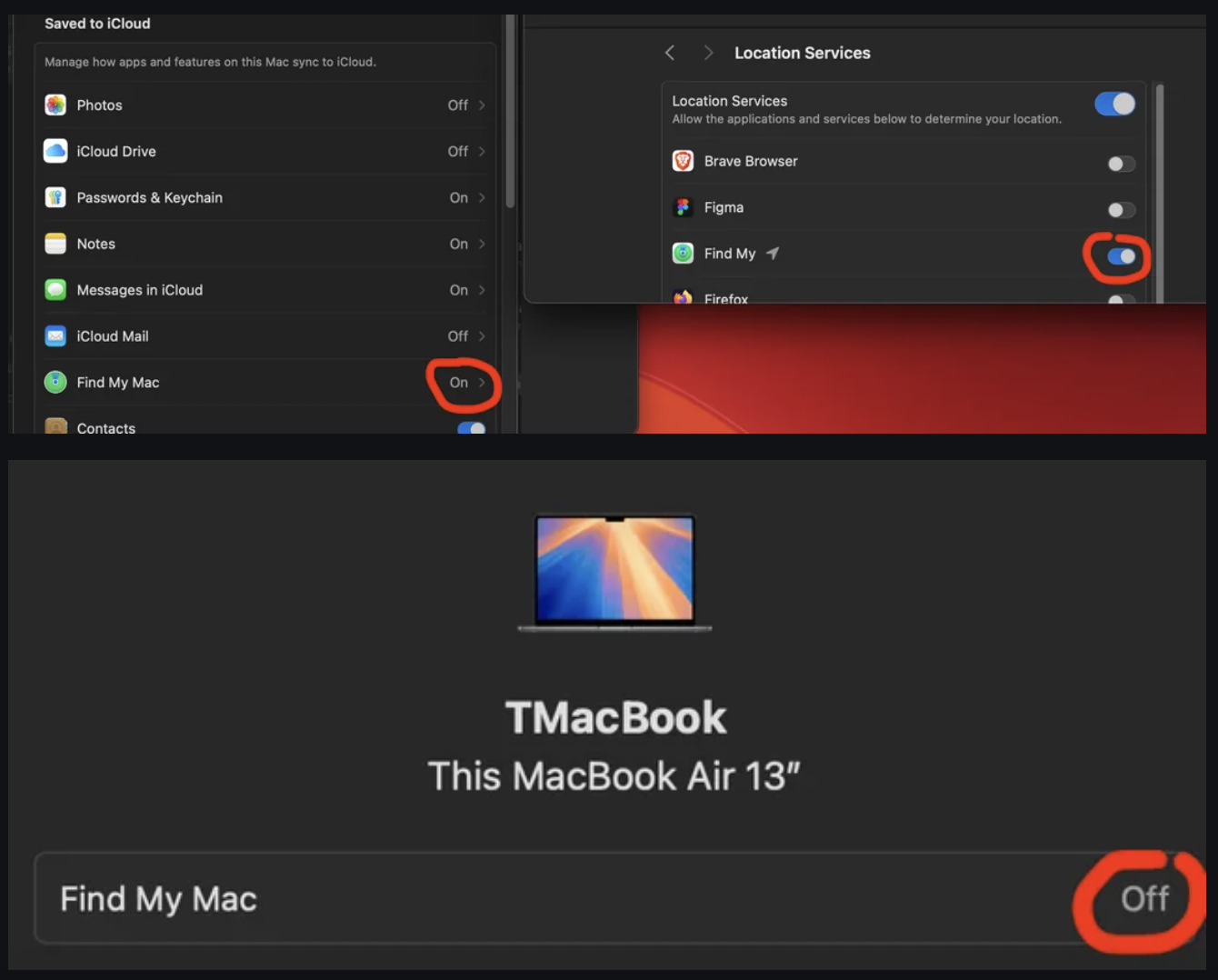Click the Messages in iCloud On status
This screenshot has height=980, width=1218.
[459, 290]
